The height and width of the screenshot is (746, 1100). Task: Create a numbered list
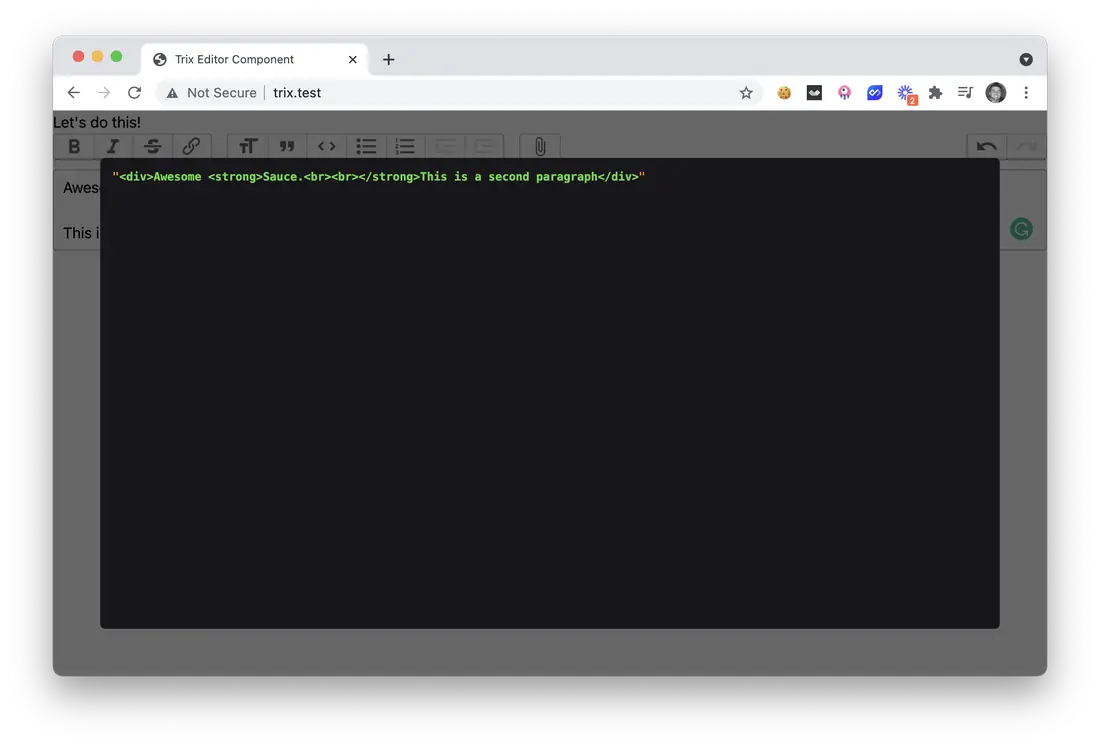[x=405, y=146]
